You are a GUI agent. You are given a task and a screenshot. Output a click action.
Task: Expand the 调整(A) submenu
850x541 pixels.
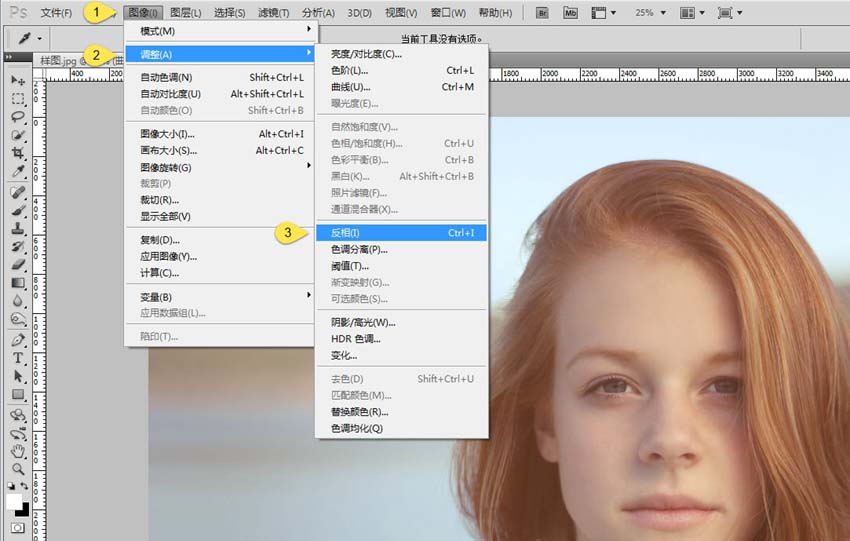220,54
